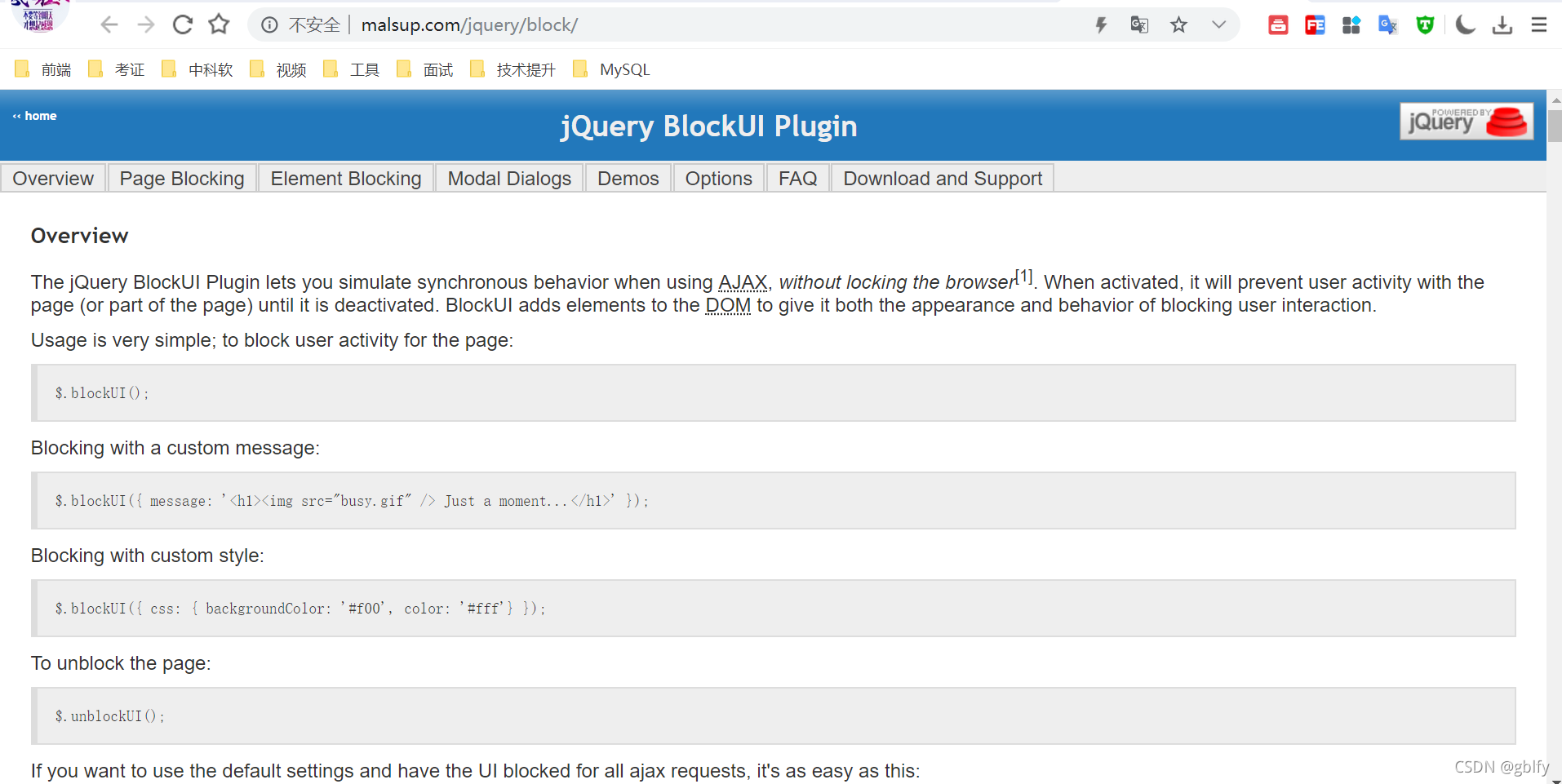Open the 中科软 bookmark folder
1562x784 pixels.
[x=197, y=70]
